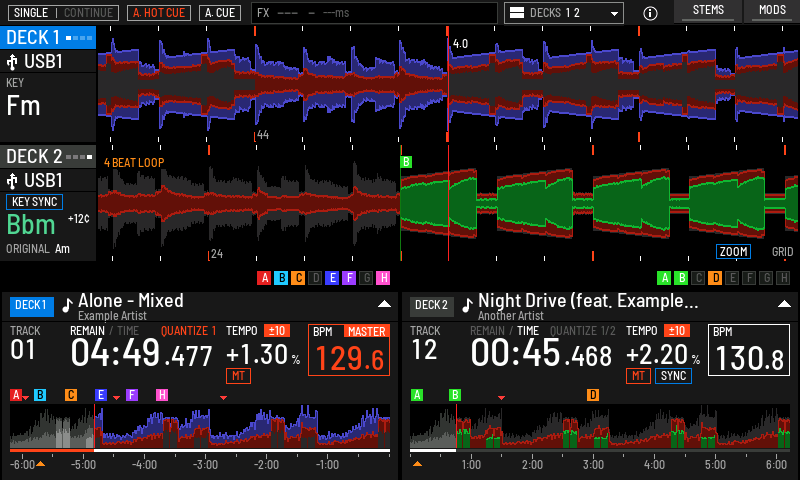Click hot cue C marker above Deck 1 overview

click(71, 395)
